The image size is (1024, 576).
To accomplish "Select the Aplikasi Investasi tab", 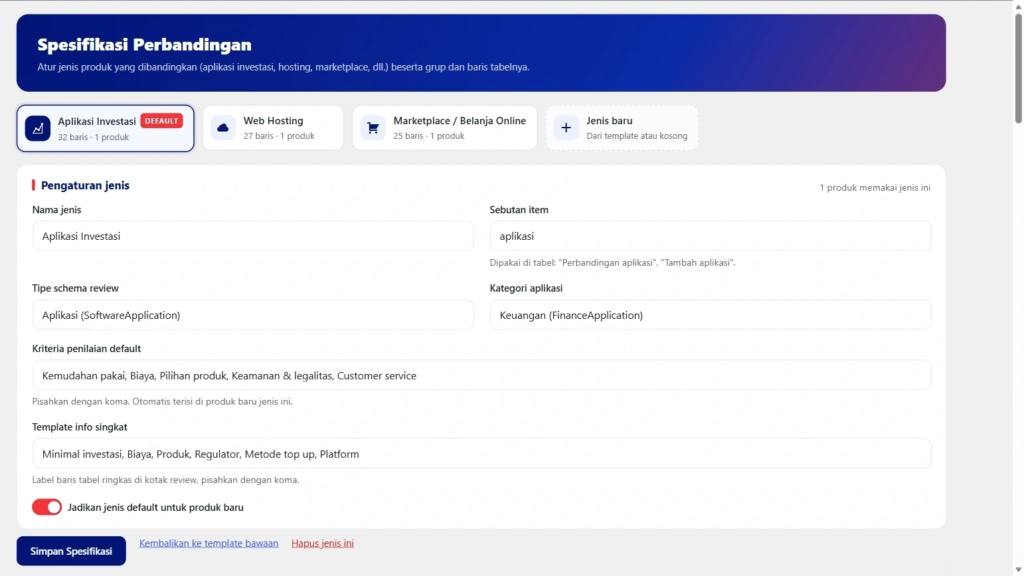I will 106,128.
